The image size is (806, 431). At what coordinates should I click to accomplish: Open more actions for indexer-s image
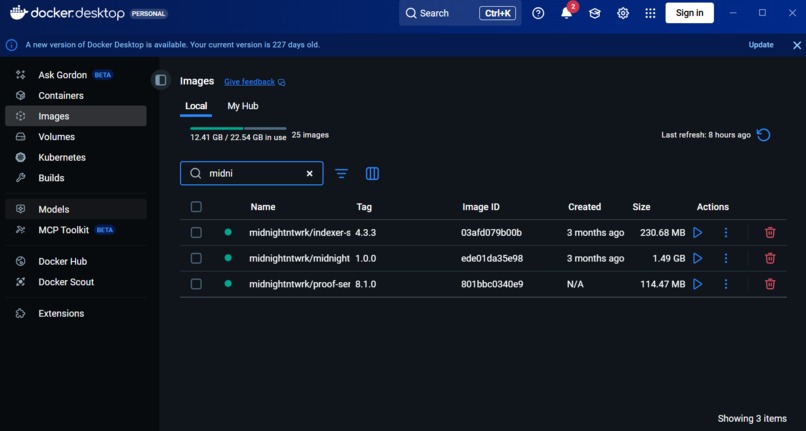pyautogui.click(x=726, y=232)
